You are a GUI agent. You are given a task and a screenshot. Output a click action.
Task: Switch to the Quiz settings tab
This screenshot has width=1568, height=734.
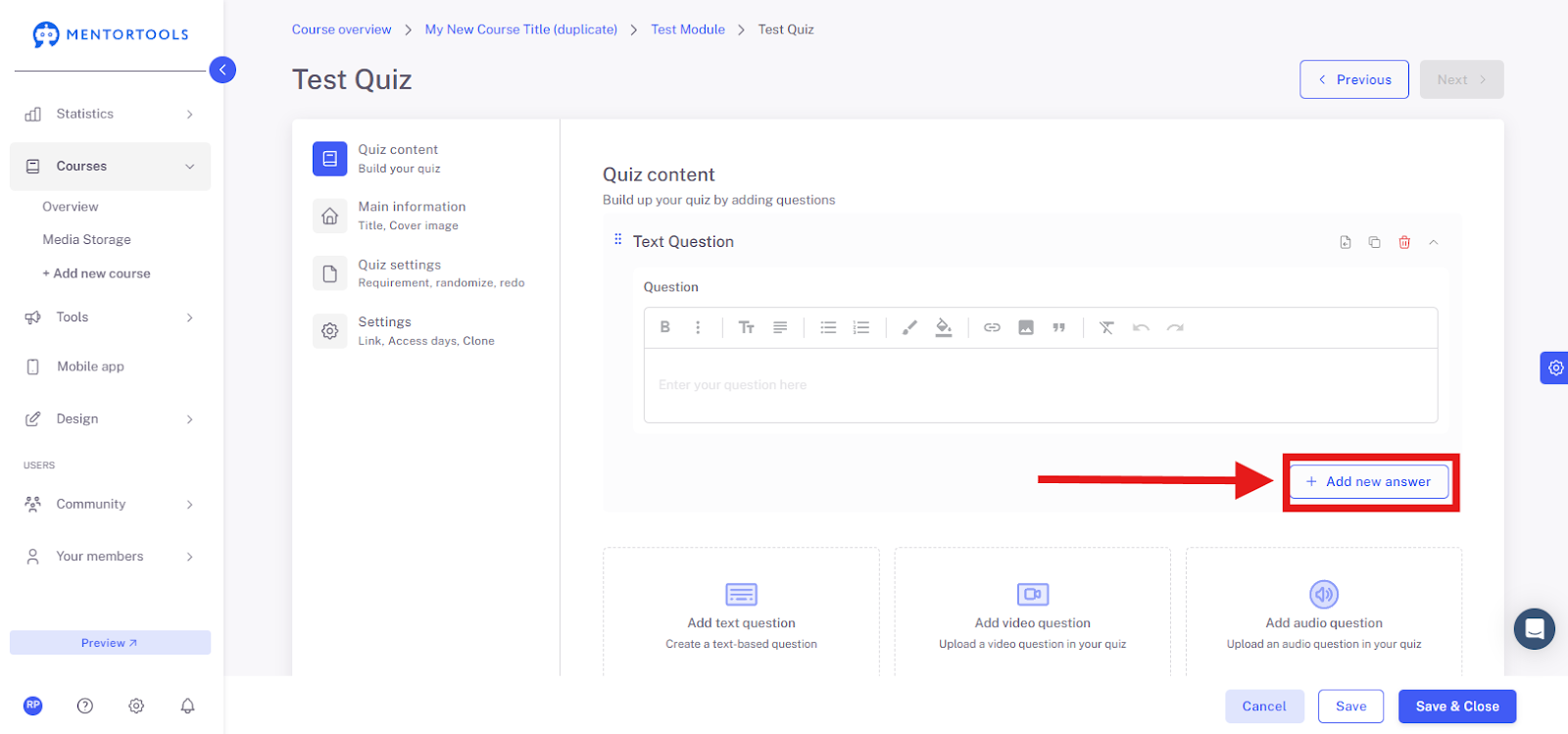(x=427, y=273)
